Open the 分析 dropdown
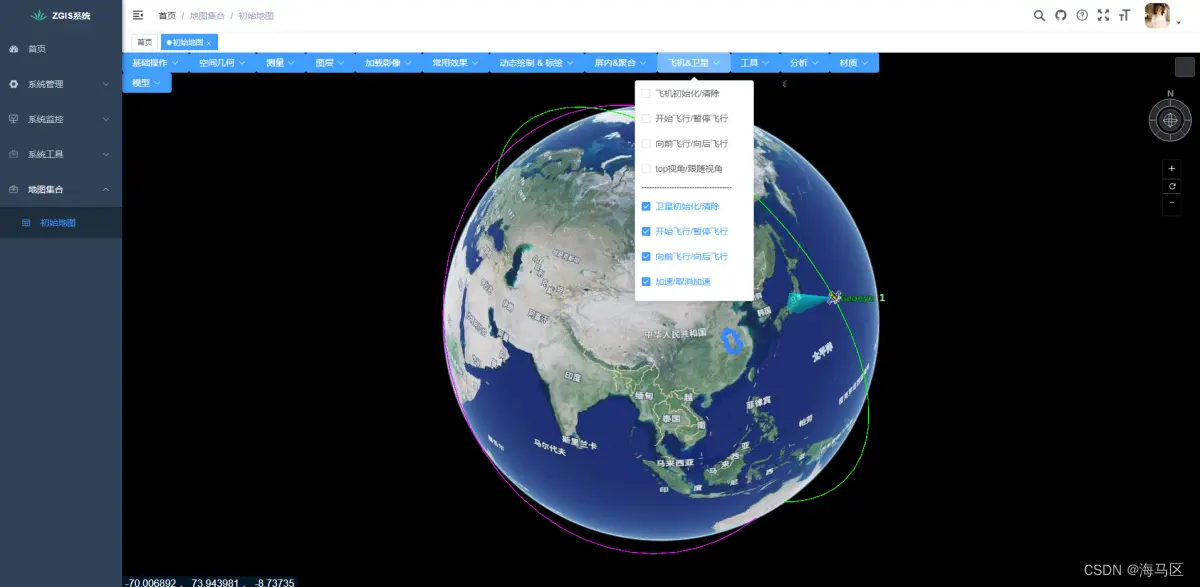 [x=804, y=62]
